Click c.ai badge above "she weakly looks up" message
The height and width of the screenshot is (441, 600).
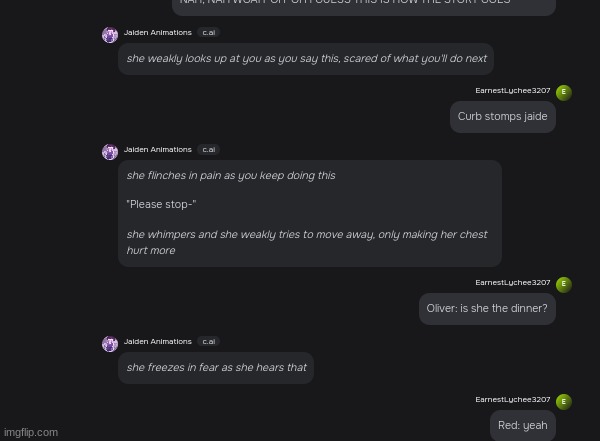tap(208, 33)
